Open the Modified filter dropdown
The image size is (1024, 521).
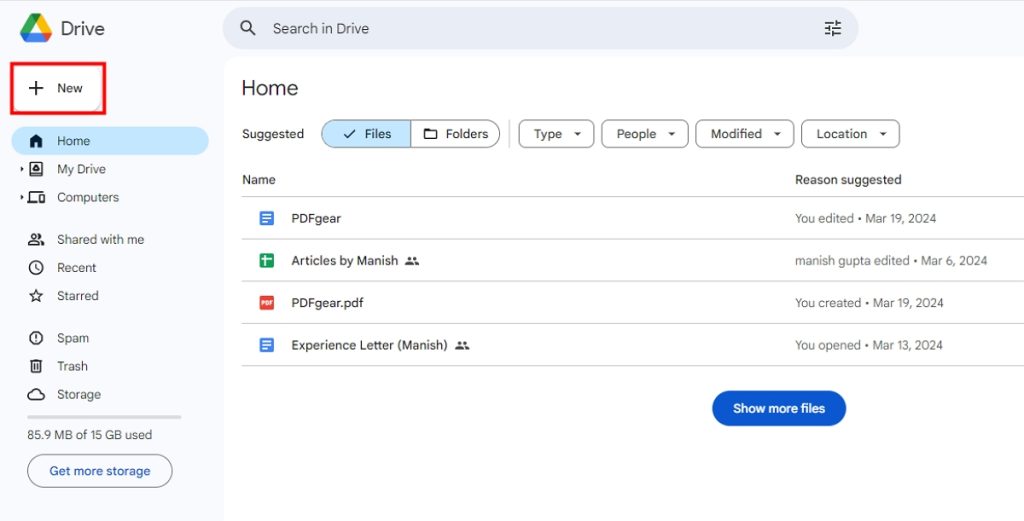[x=745, y=134]
